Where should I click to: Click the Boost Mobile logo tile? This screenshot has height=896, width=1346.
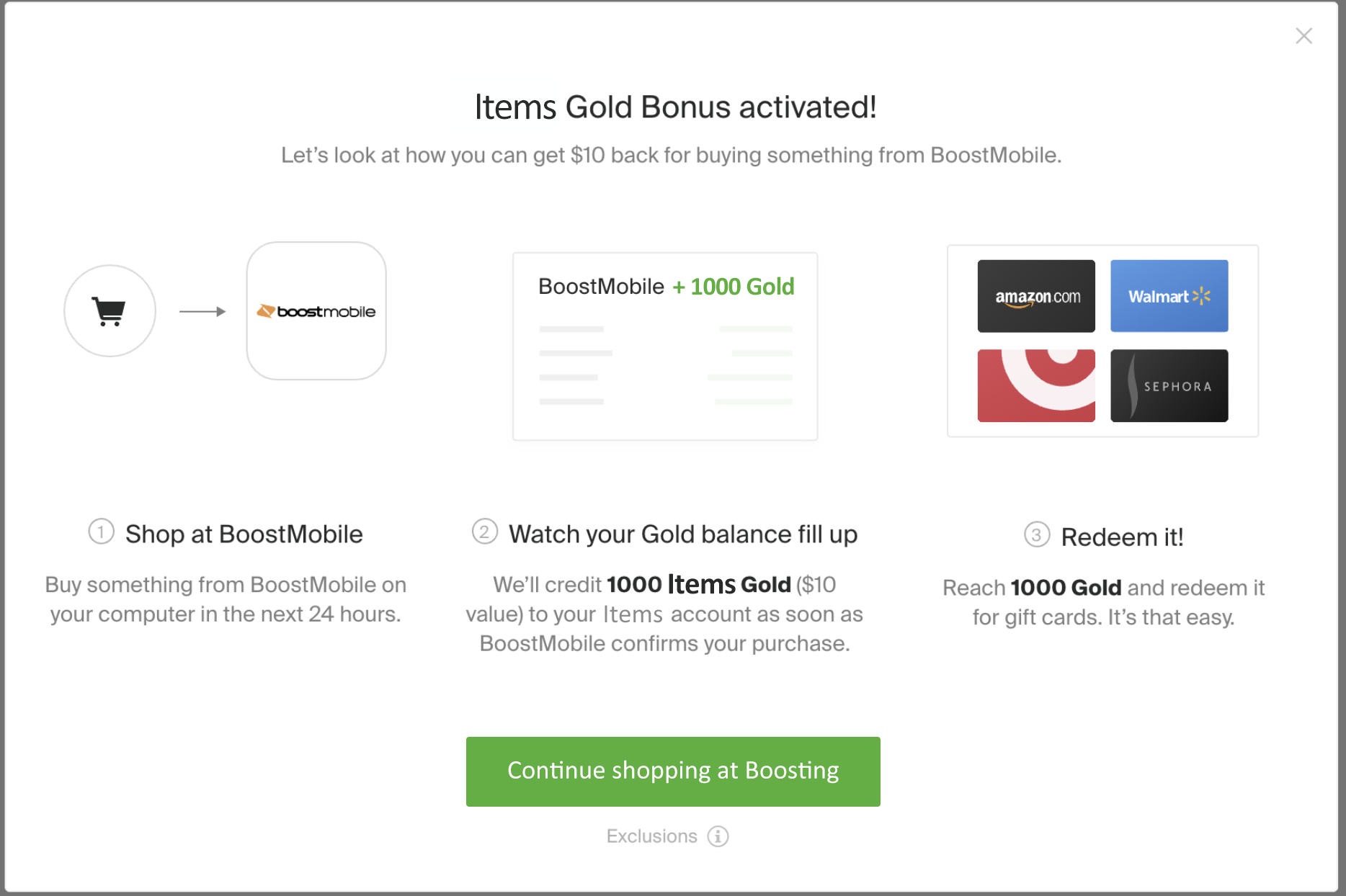(316, 311)
